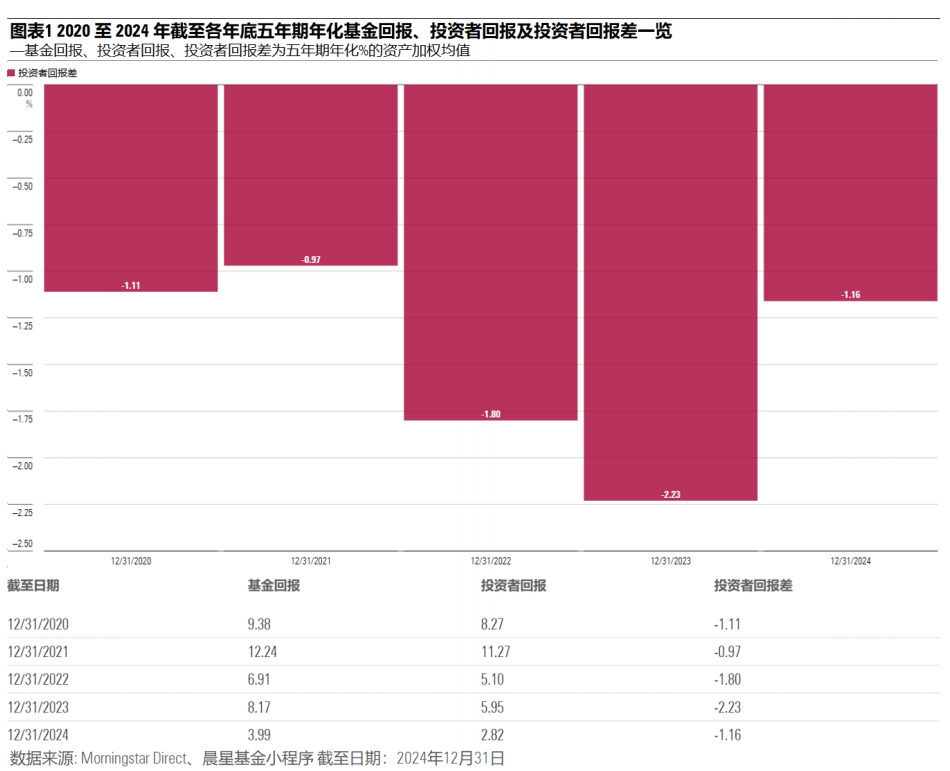Click table gap value -2.23
Image resolution: width=950 pixels, height=771 pixels.
pos(727,707)
